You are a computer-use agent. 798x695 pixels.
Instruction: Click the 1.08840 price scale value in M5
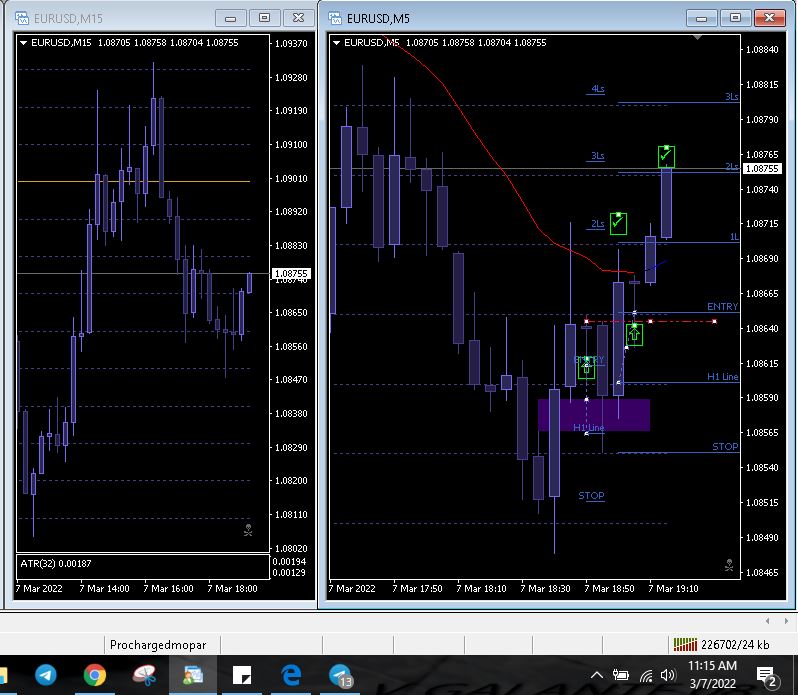tap(762, 50)
